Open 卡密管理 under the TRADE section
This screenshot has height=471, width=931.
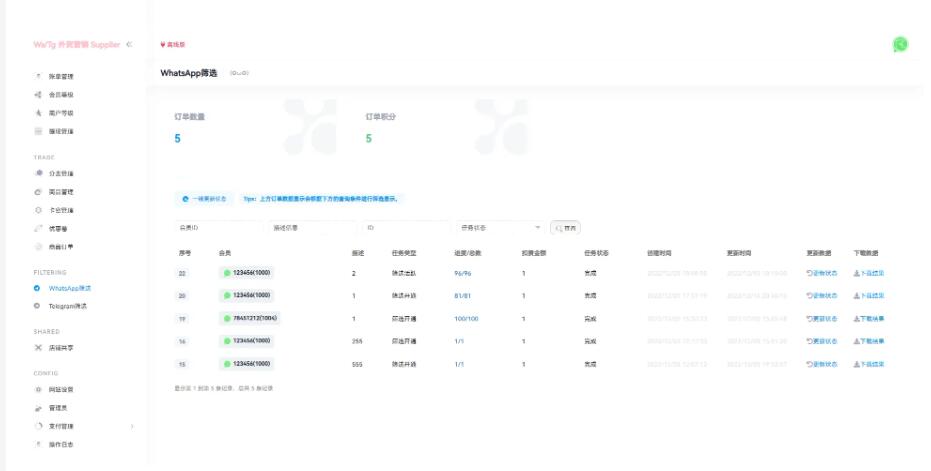[x=61, y=210]
